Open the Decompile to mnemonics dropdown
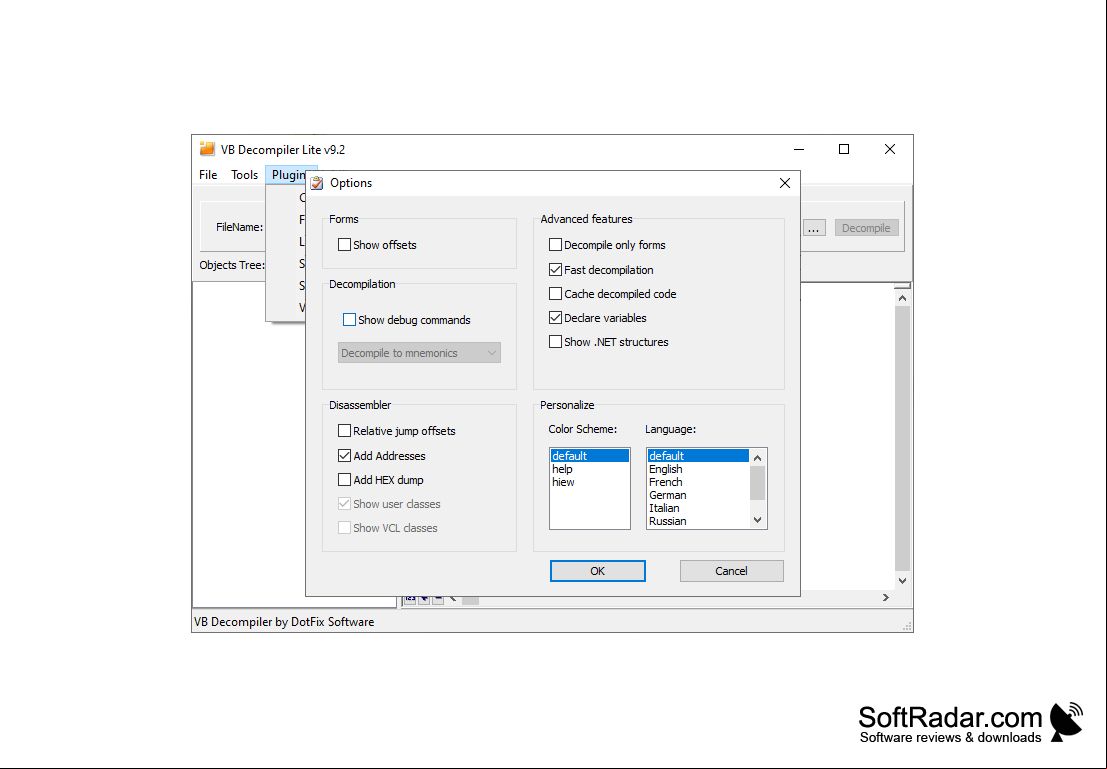 pyautogui.click(x=419, y=353)
